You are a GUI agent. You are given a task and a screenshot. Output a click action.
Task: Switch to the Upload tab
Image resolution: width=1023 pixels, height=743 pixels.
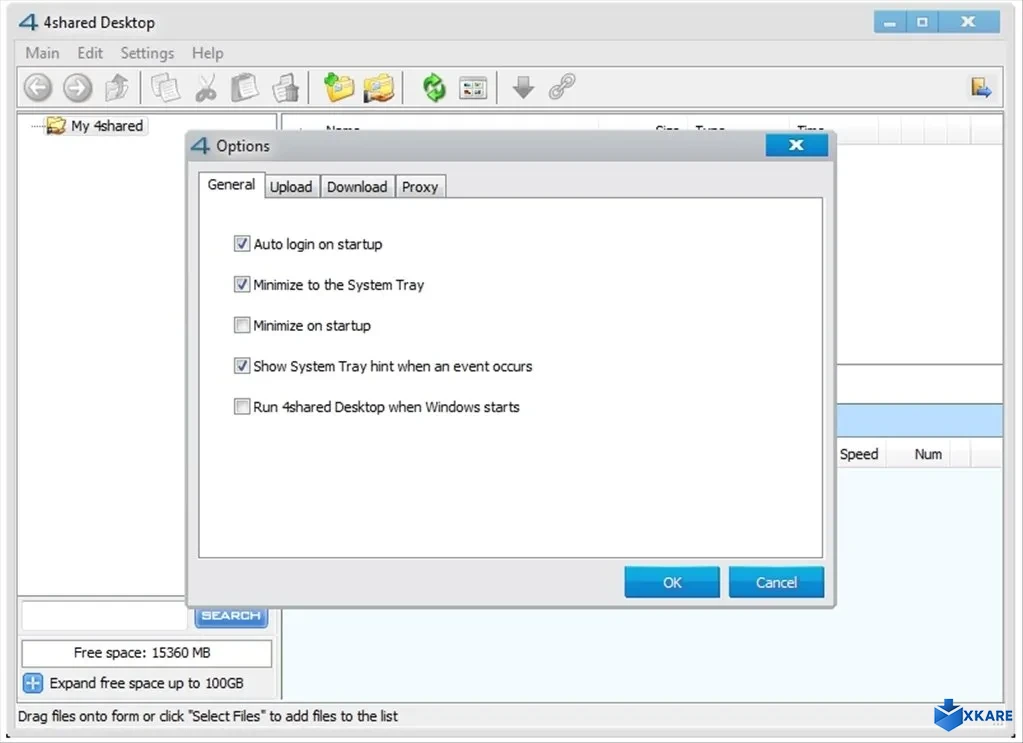tap(291, 187)
